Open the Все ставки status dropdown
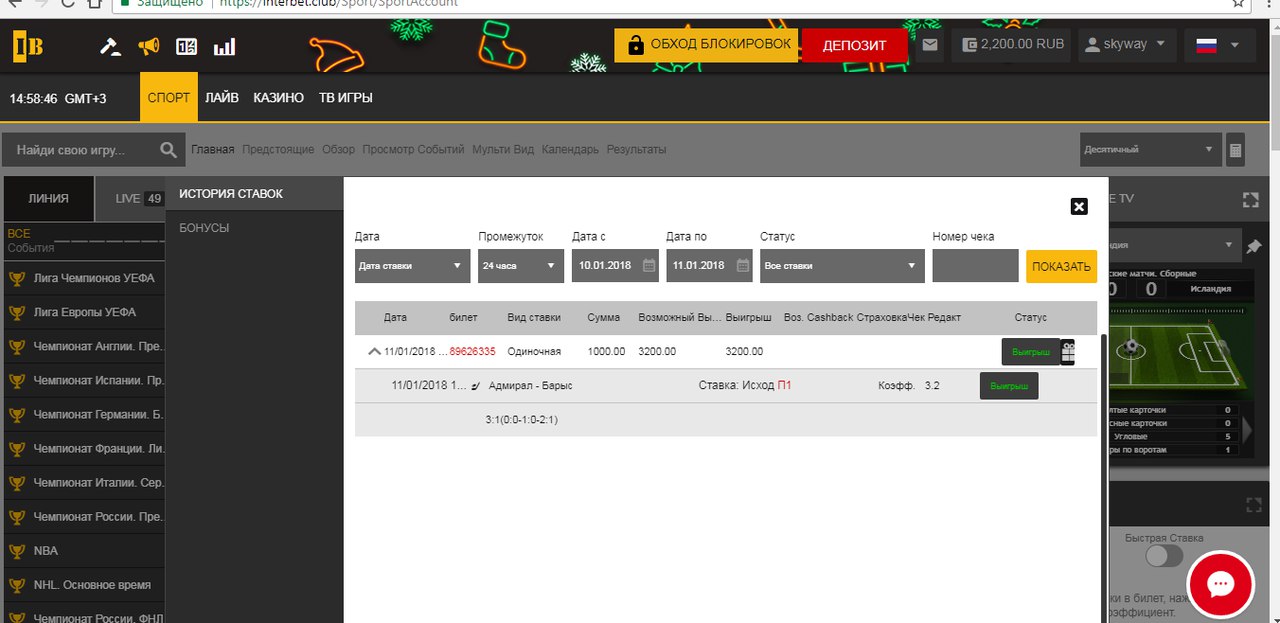The image size is (1280, 623). 841,266
